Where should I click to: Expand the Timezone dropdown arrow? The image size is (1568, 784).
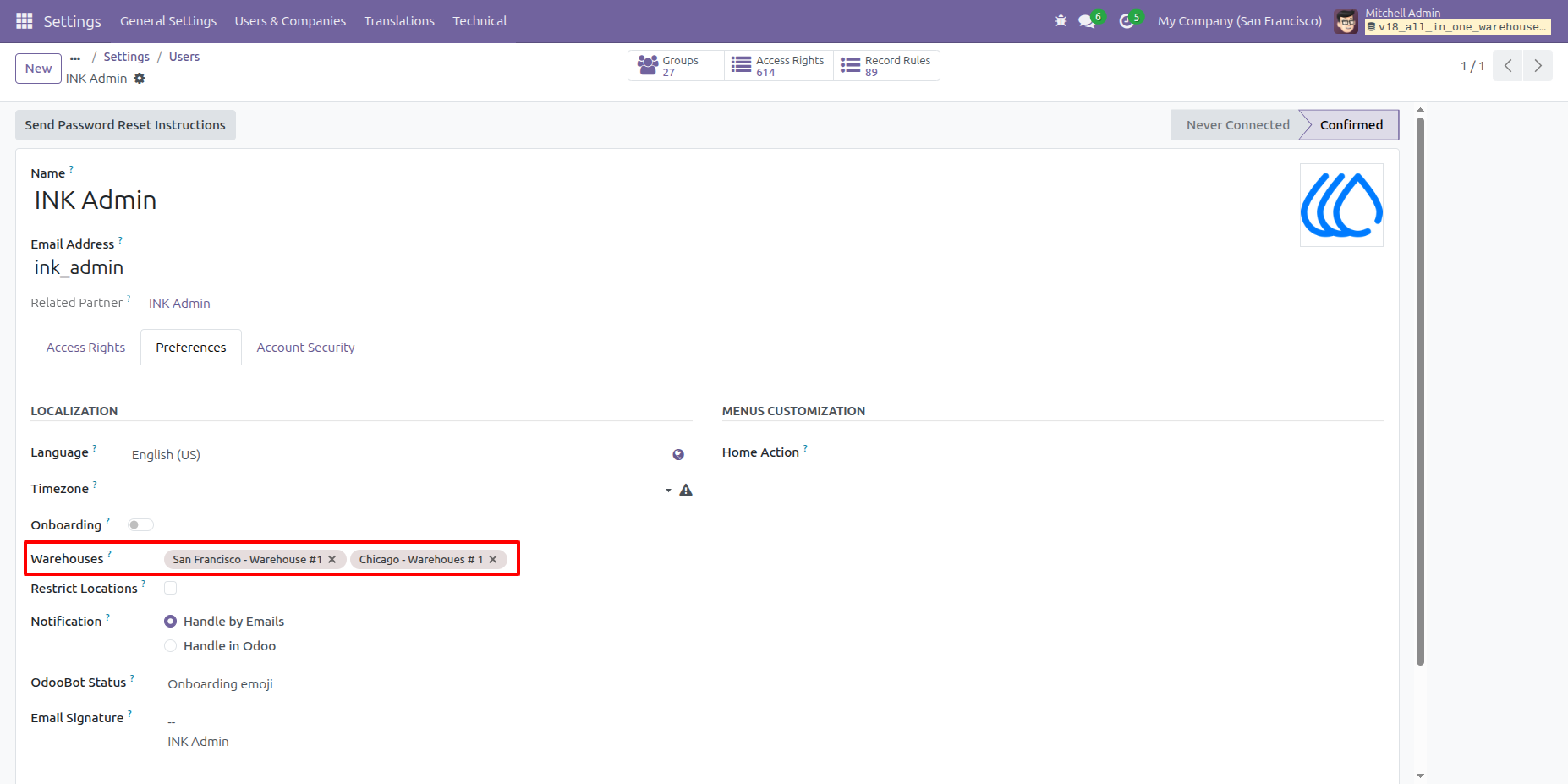click(x=668, y=491)
